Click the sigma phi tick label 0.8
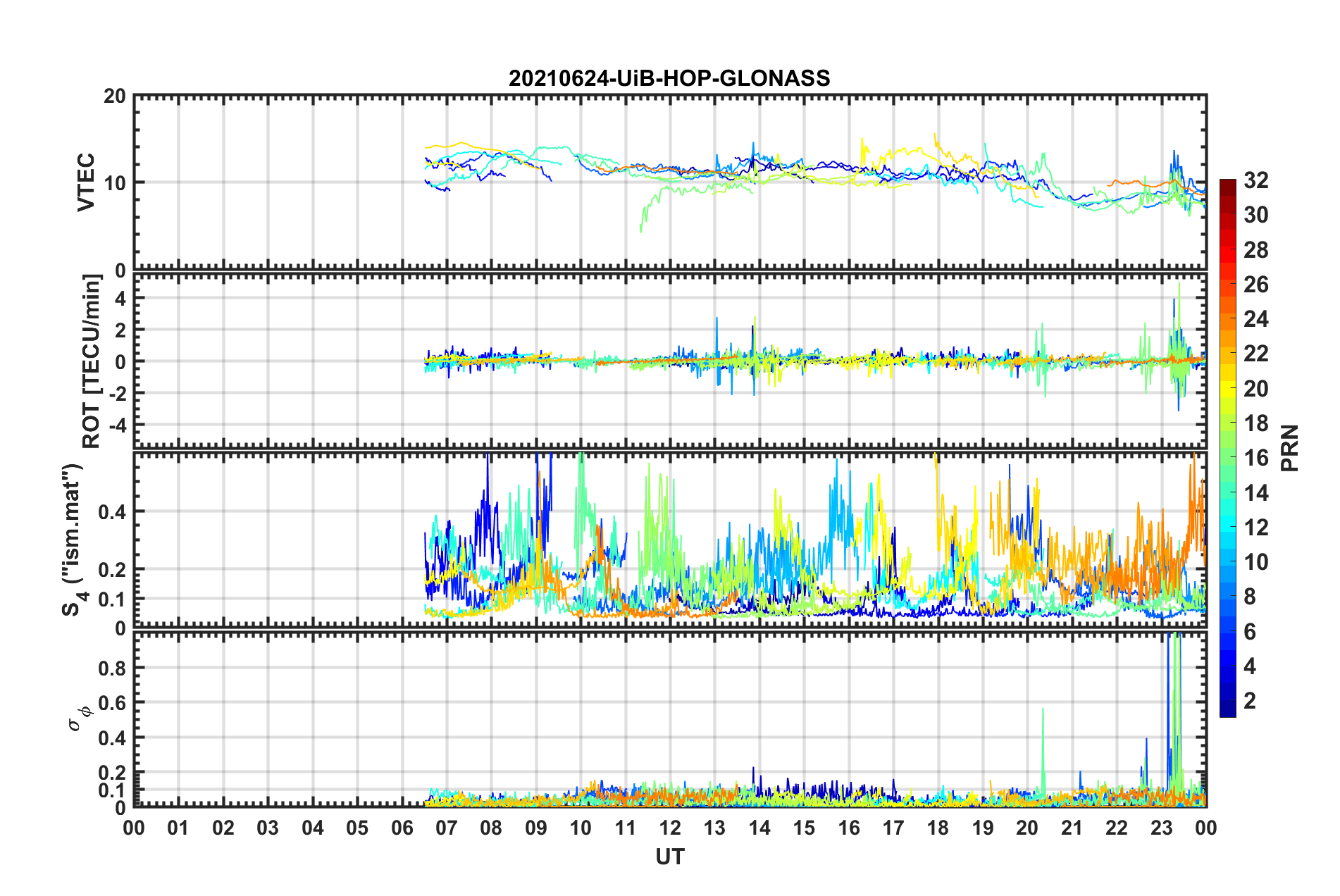 coord(112,668)
